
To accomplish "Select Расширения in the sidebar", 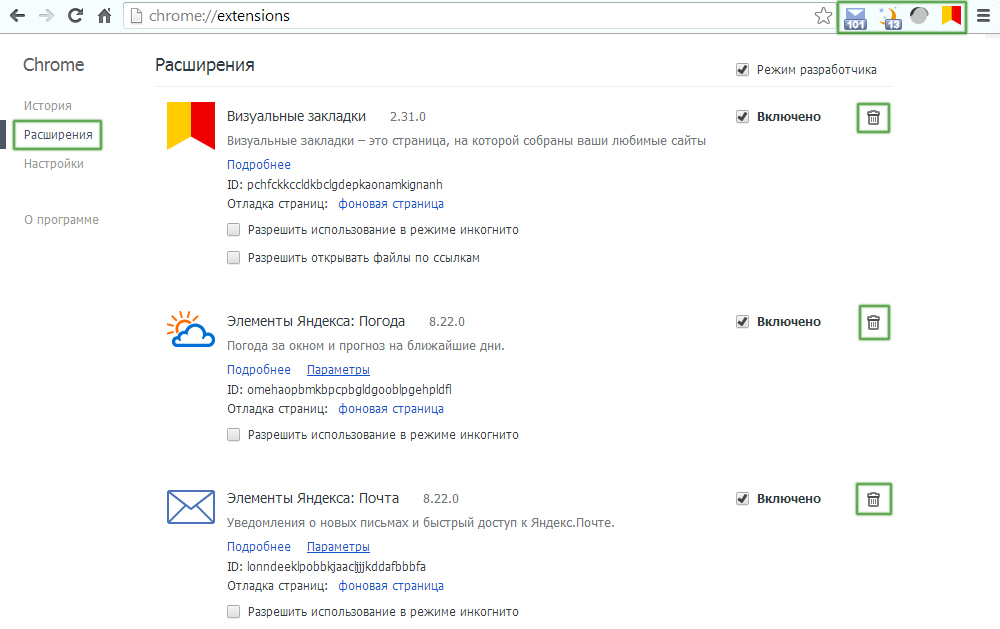I will pyautogui.click(x=58, y=135).
